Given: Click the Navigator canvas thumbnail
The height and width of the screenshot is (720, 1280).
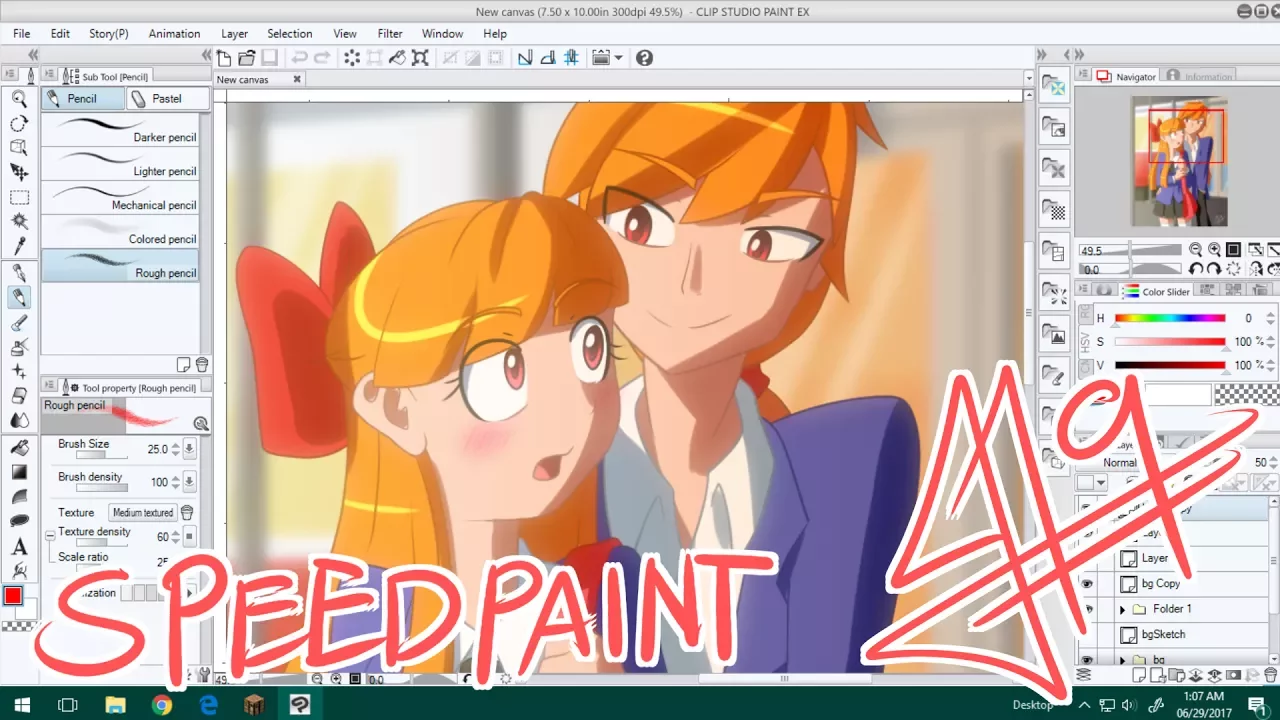Looking at the screenshot, I should [x=1180, y=161].
